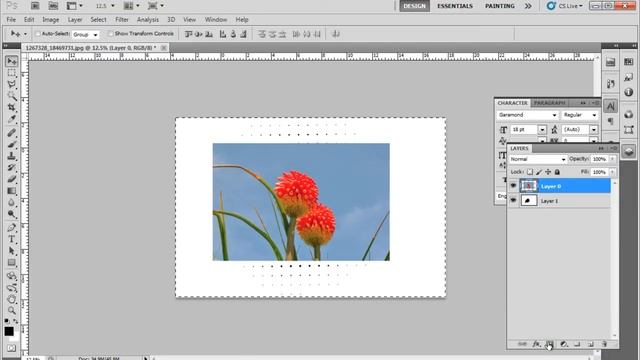Viewport: 640px width, 360px height.
Task: Select the Move tool in the toolbox
Action: [11, 61]
